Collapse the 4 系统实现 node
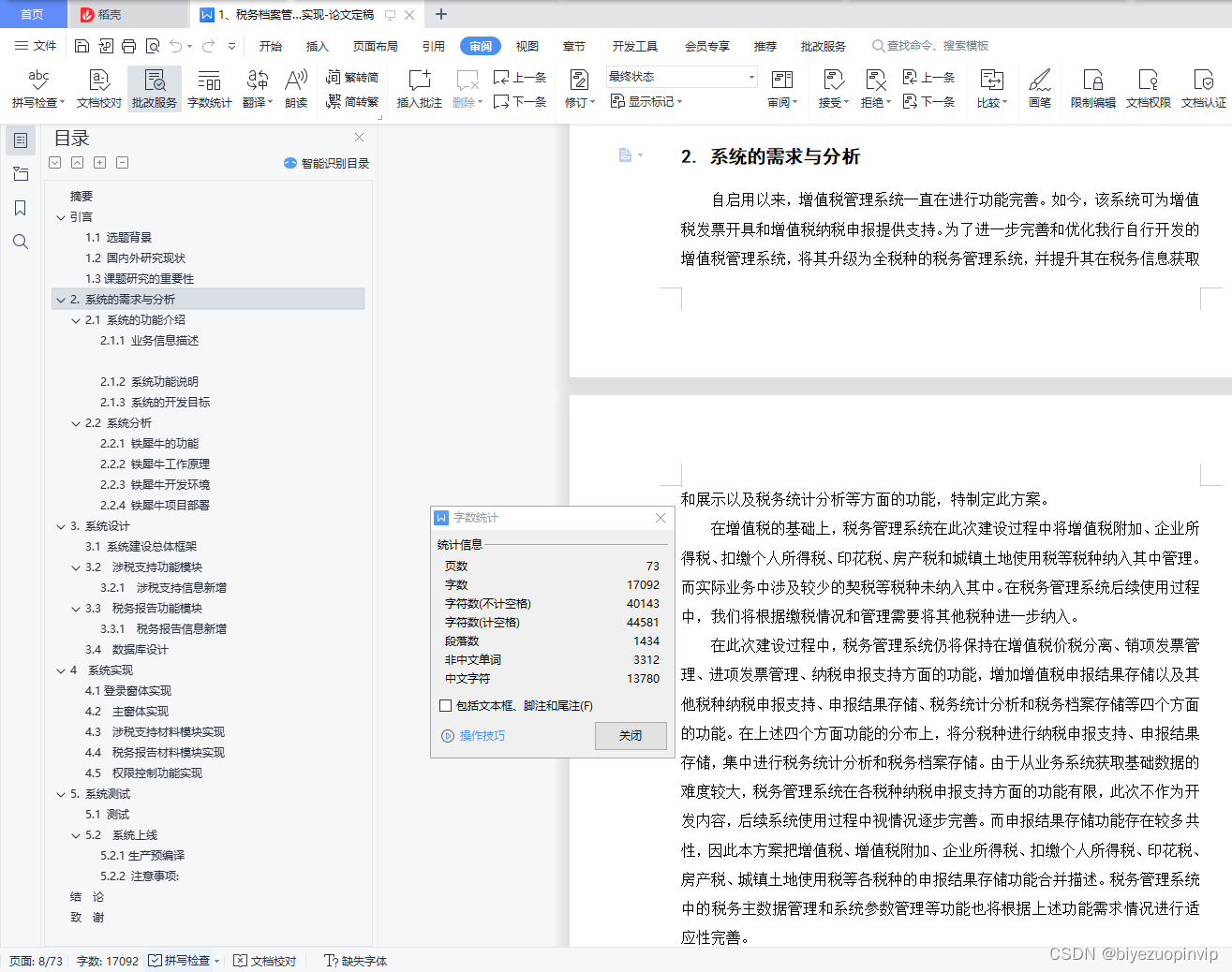1232x972 pixels. [61, 670]
